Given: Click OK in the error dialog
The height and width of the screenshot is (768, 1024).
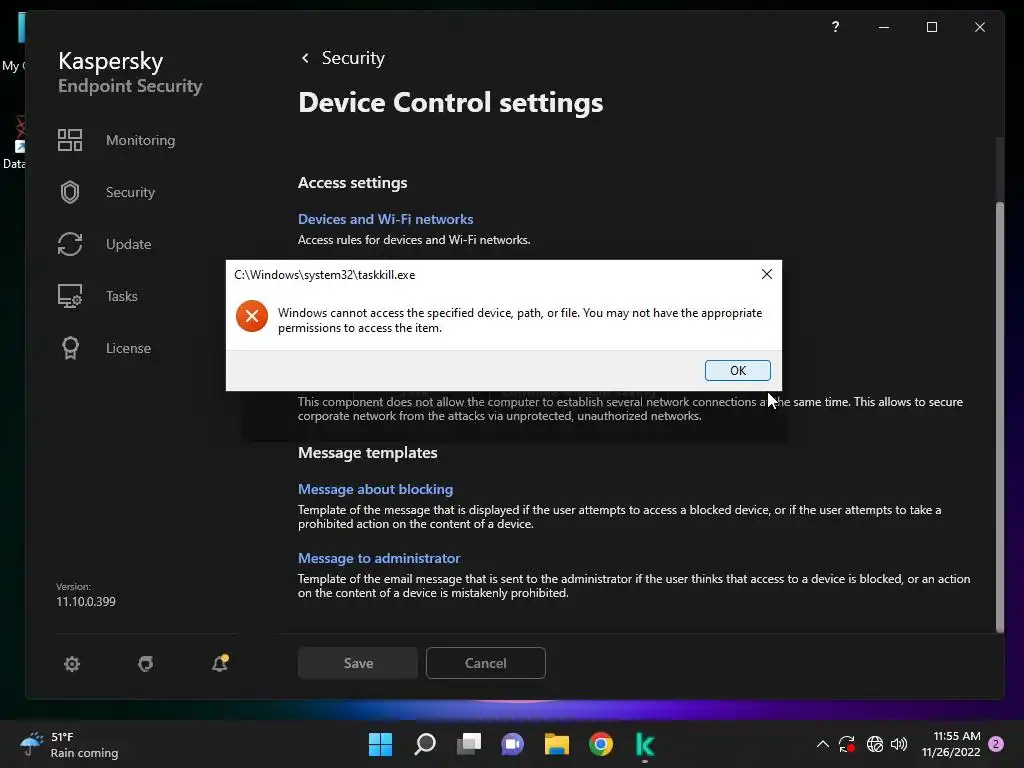Looking at the screenshot, I should click(737, 370).
